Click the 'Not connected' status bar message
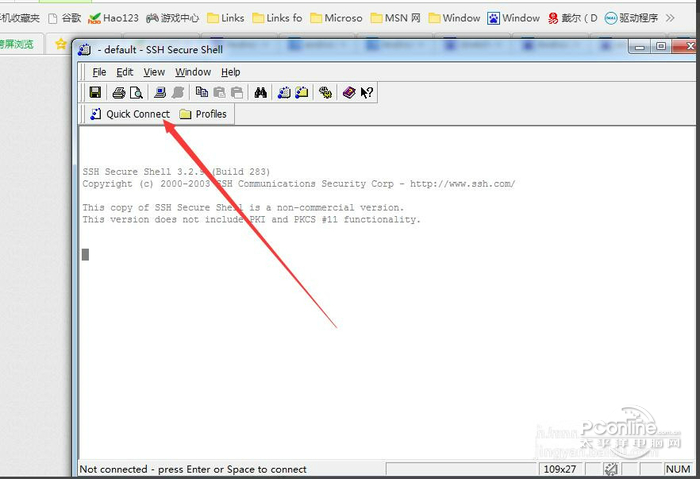 pyautogui.click(x=193, y=469)
